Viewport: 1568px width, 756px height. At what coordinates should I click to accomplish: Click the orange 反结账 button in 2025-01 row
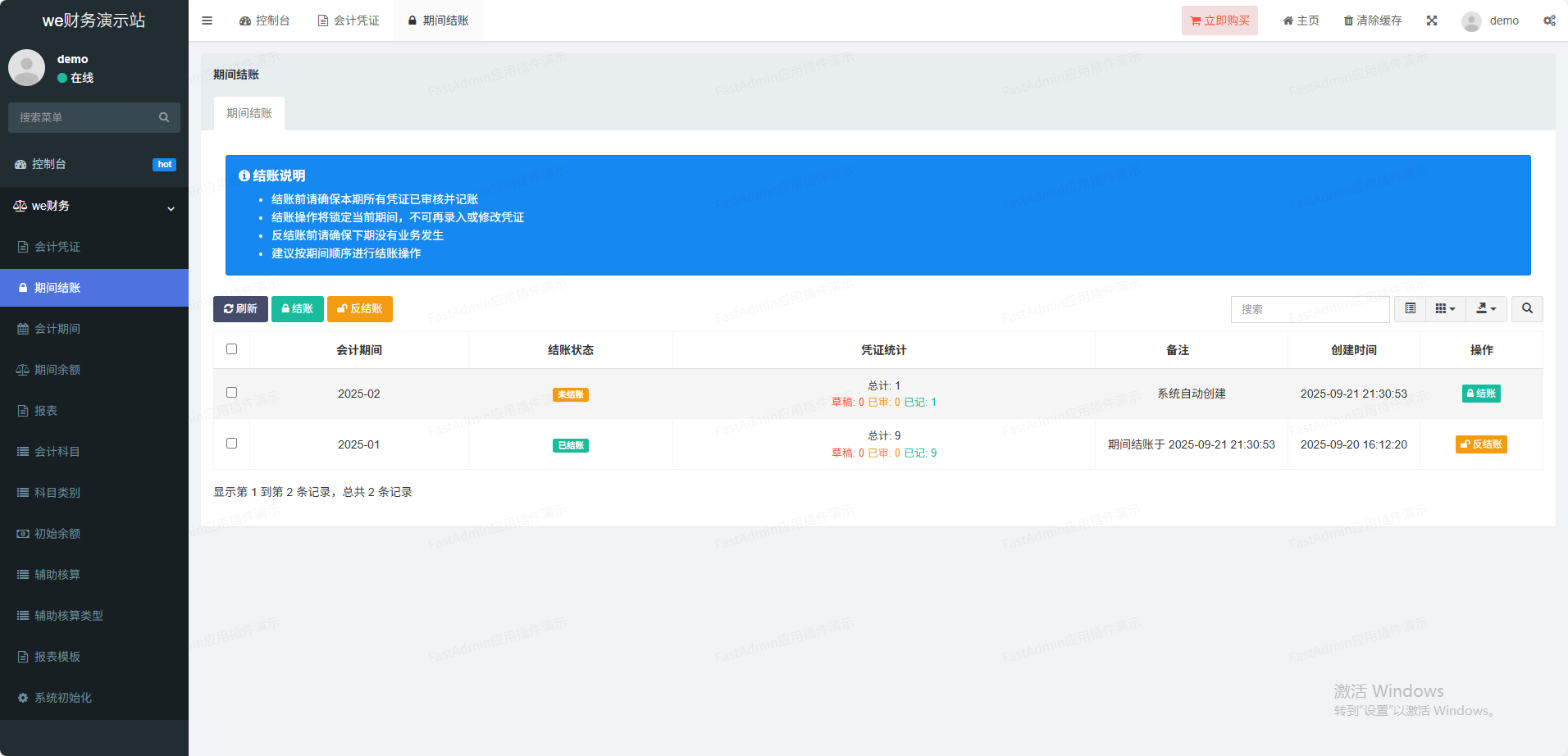click(x=1481, y=444)
